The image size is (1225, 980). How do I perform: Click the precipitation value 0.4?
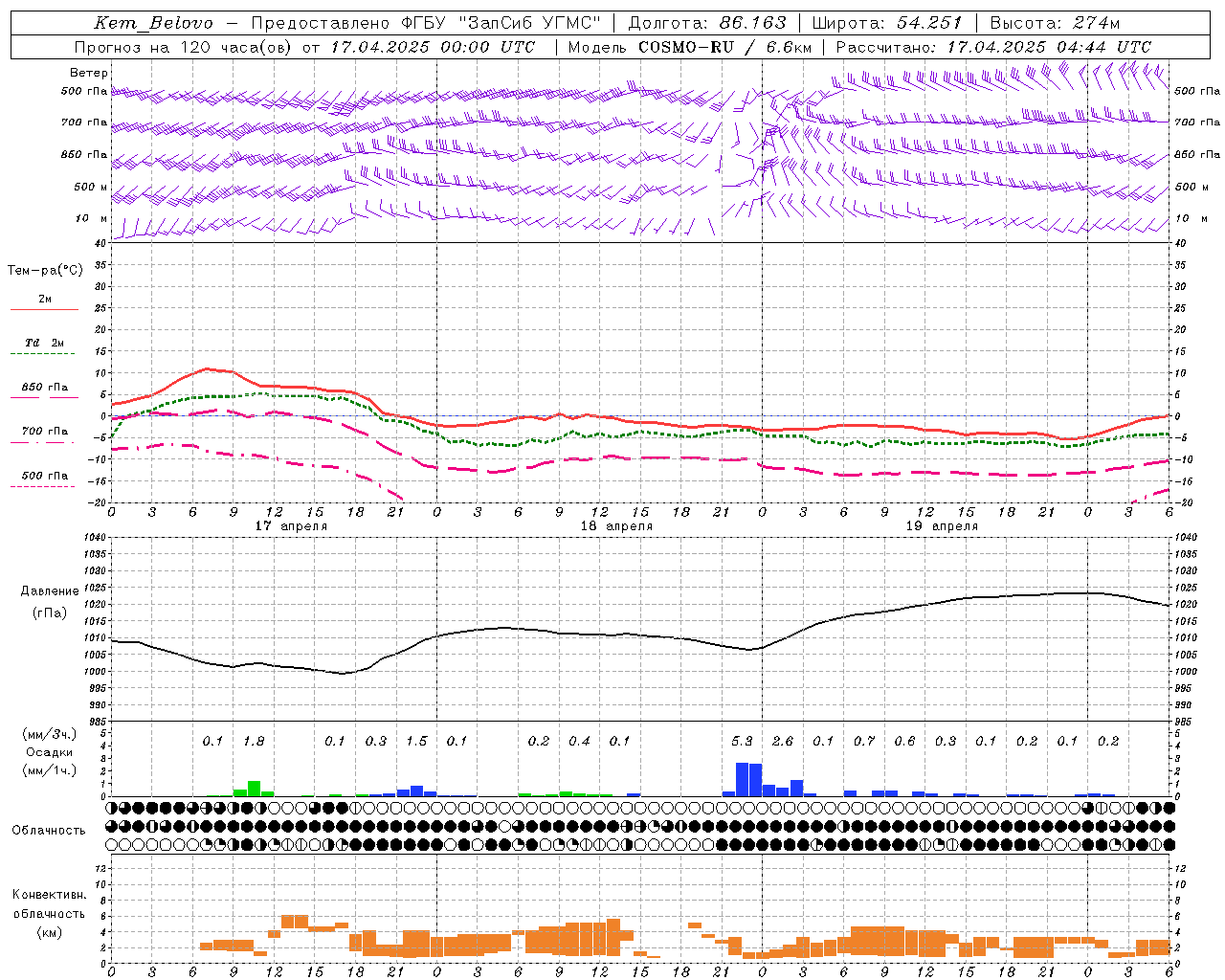(x=579, y=742)
